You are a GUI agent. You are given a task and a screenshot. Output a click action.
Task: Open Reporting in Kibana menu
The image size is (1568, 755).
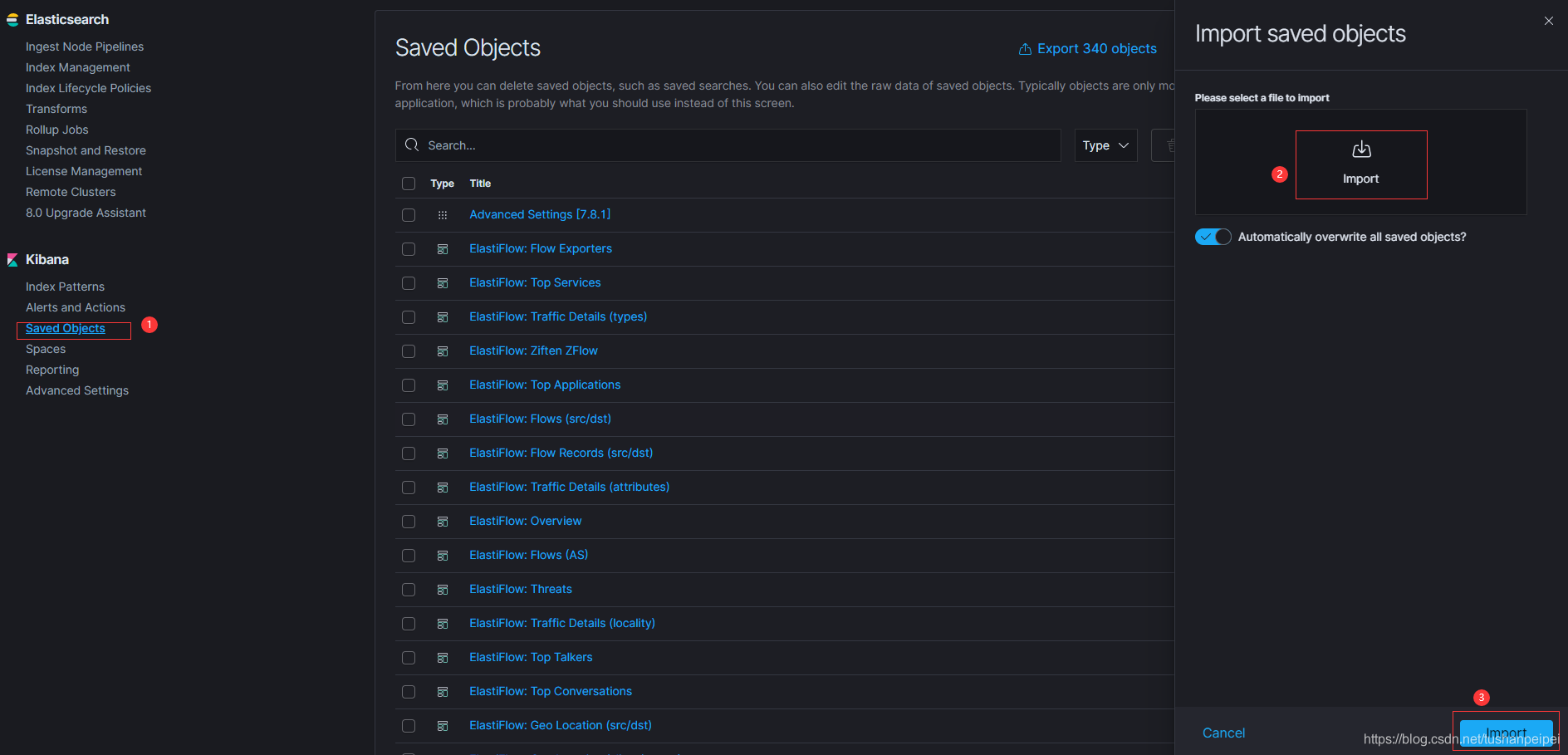pos(52,370)
